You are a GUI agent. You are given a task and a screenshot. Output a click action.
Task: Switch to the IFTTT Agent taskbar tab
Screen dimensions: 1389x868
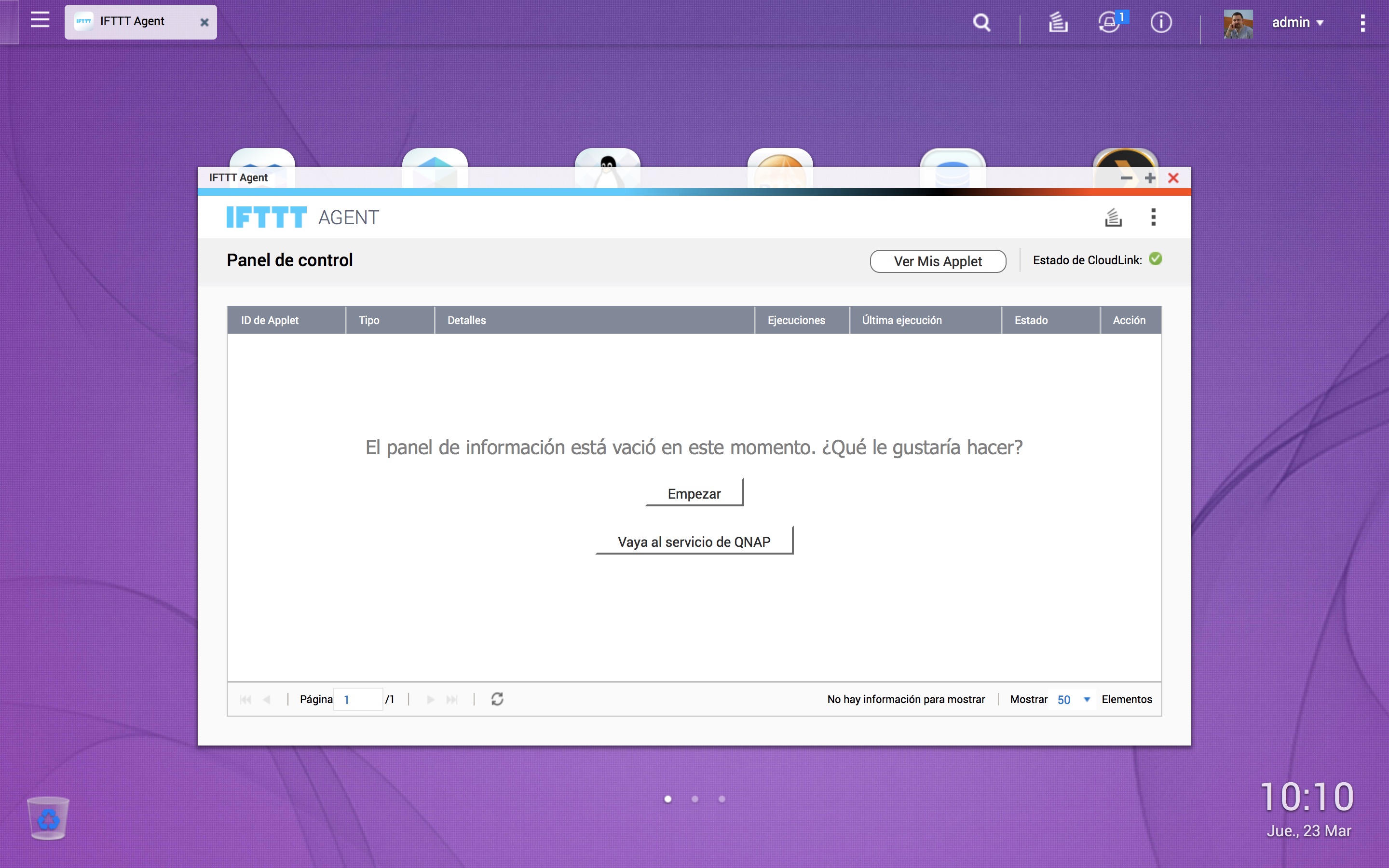click(x=132, y=22)
